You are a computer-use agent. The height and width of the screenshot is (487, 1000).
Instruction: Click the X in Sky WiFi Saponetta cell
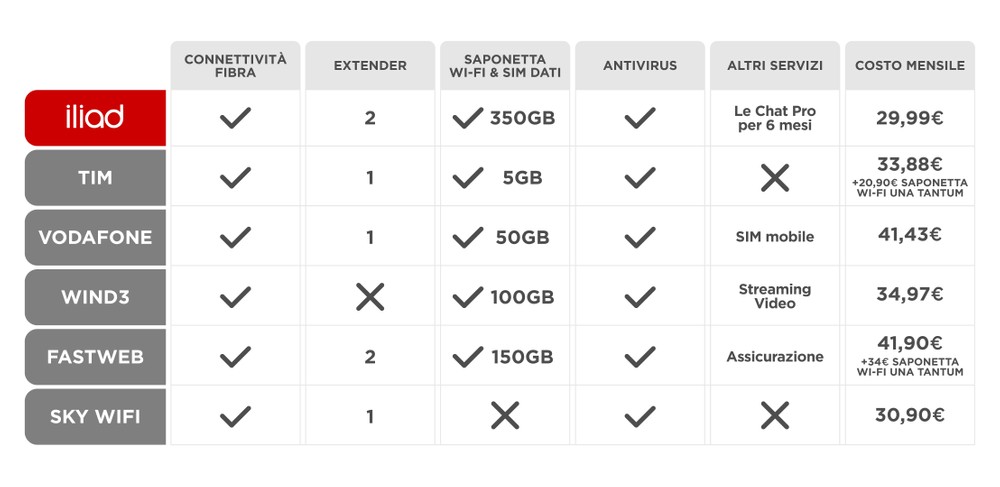(x=505, y=415)
